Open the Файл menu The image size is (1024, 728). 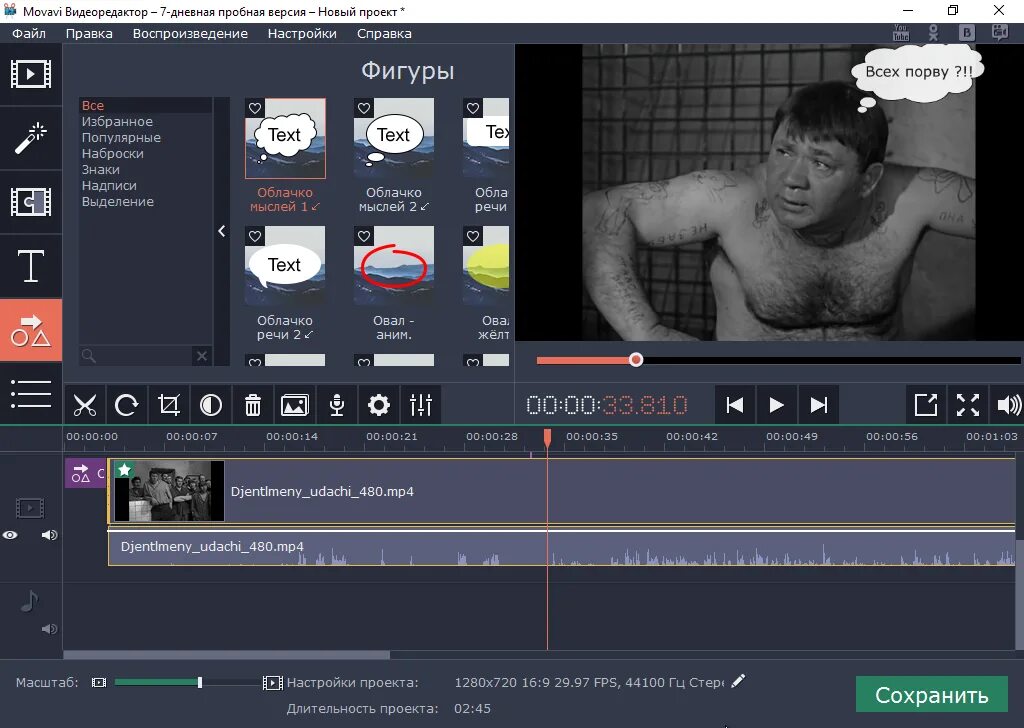click(x=29, y=33)
